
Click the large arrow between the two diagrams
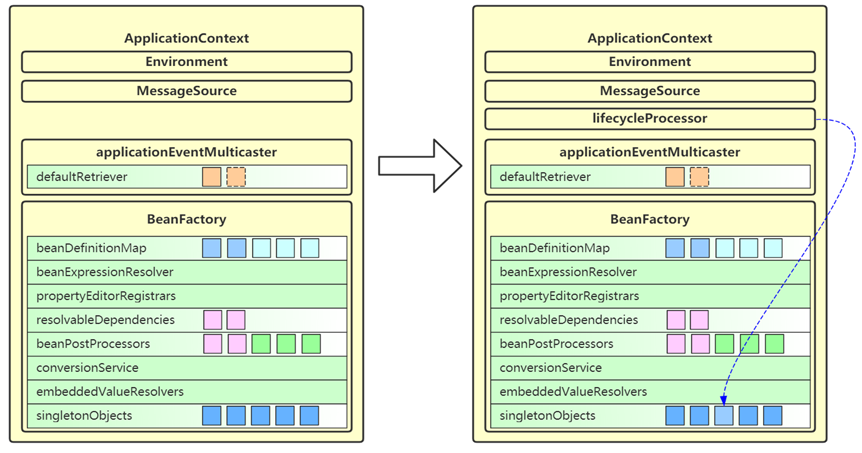point(419,165)
